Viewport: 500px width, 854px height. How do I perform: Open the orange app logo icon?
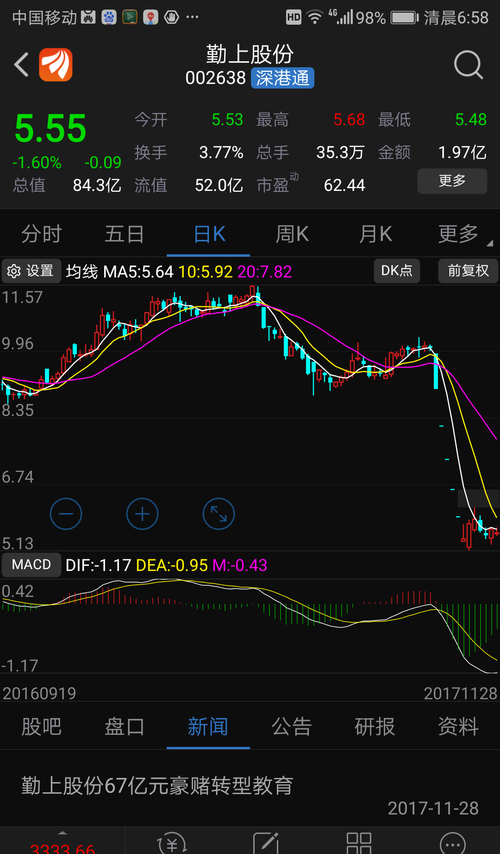[56, 65]
